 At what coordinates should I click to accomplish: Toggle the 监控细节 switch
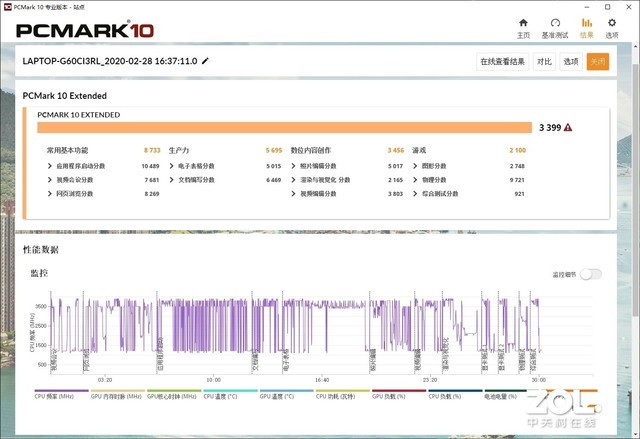coord(591,275)
